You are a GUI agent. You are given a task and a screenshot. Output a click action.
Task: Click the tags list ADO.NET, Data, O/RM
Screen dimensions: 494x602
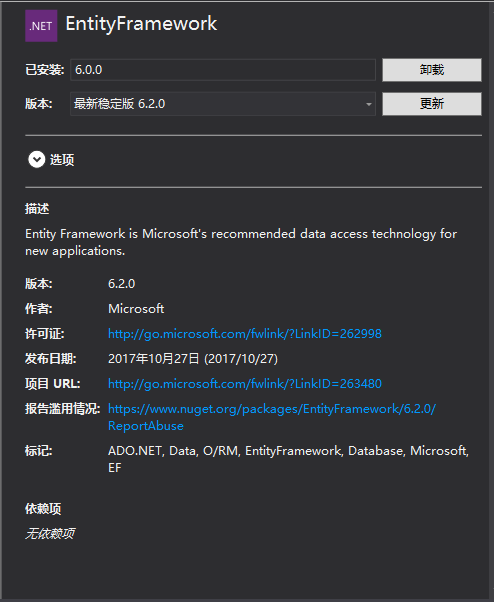pos(289,459)
